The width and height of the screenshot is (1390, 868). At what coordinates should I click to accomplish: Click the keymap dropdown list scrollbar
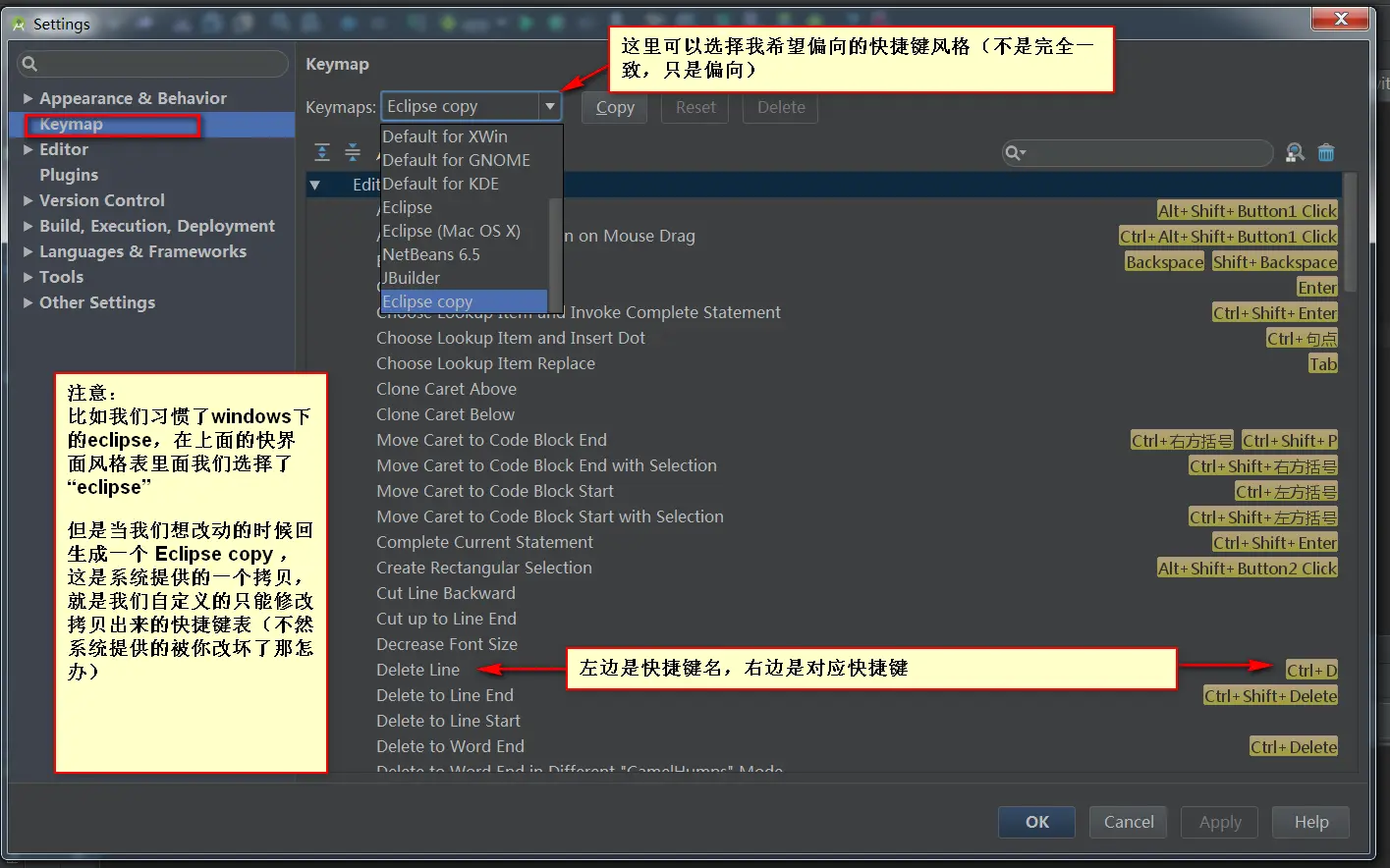tap(555, 253)
